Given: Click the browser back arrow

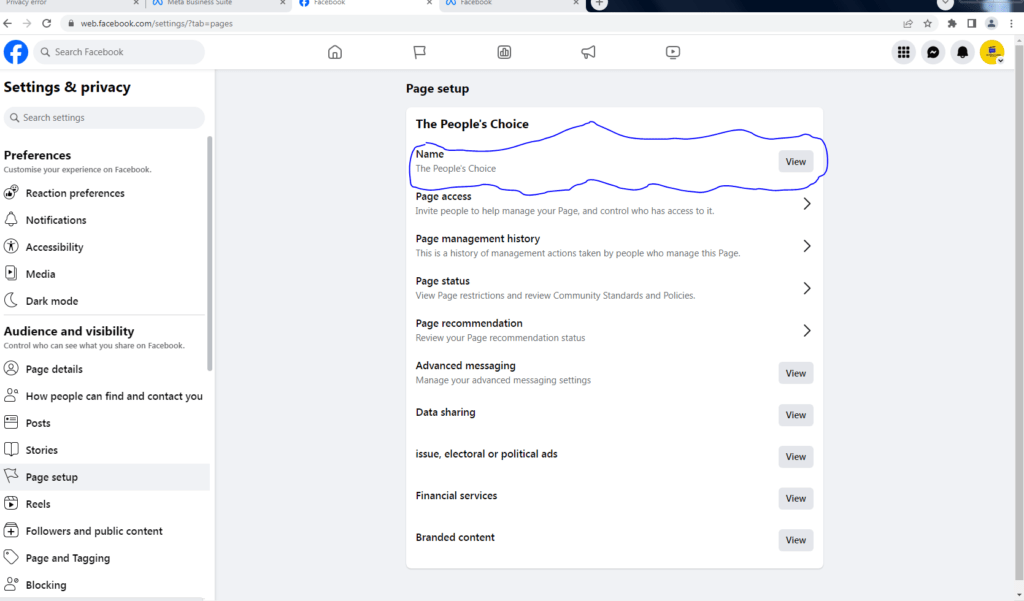Looking at the screenshot, I should point(8,24).
